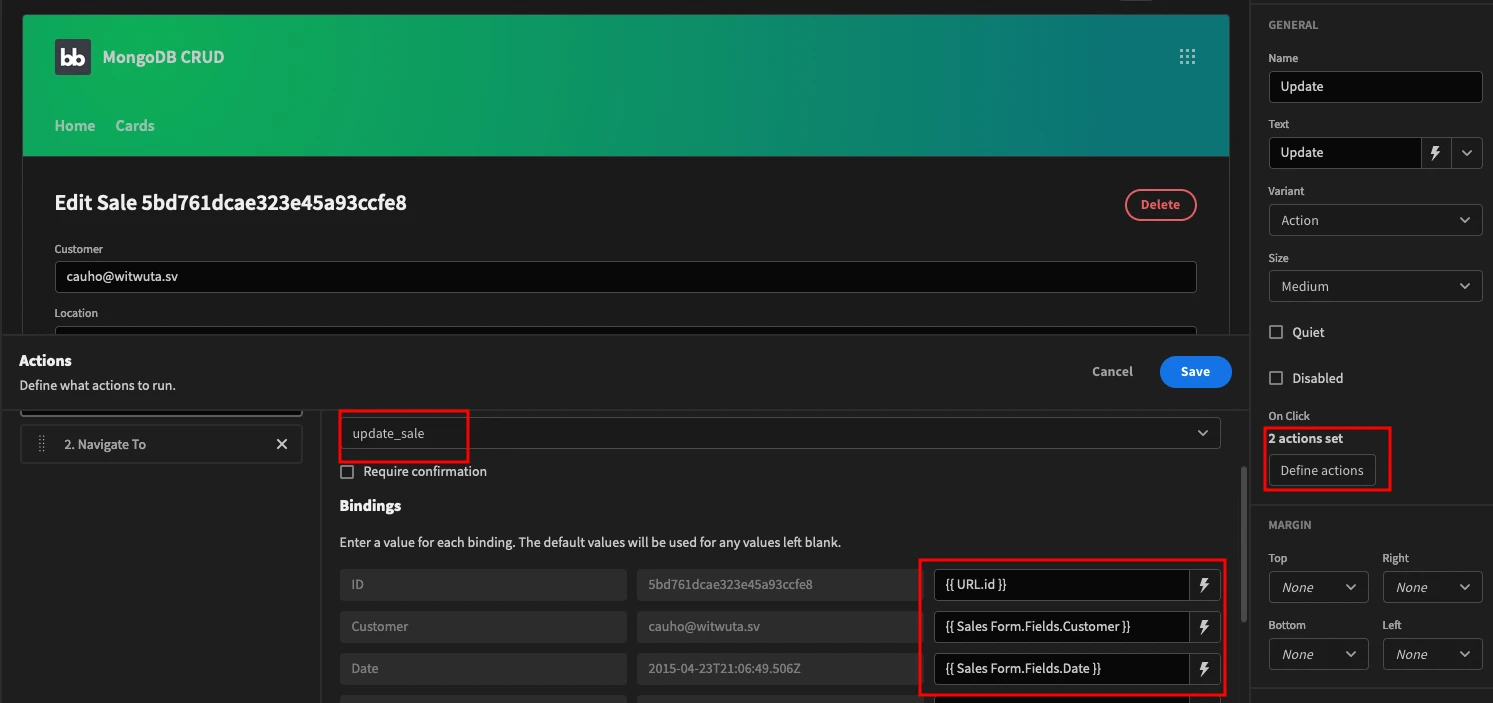Image resolution: width=1493 pixels, height=703 pixels.
Task: Grab the Navigate To drag handle
Action: pyautogui.click(x=42, y=444)
